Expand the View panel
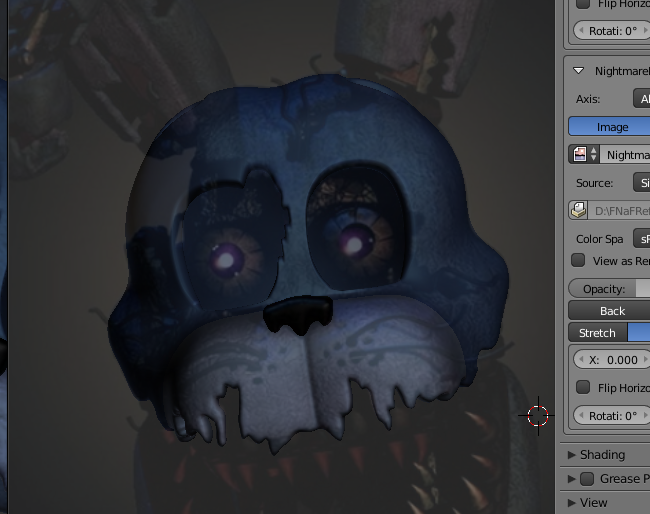The height and width of the screenshot is (514, 650). (x=572, y=503)
